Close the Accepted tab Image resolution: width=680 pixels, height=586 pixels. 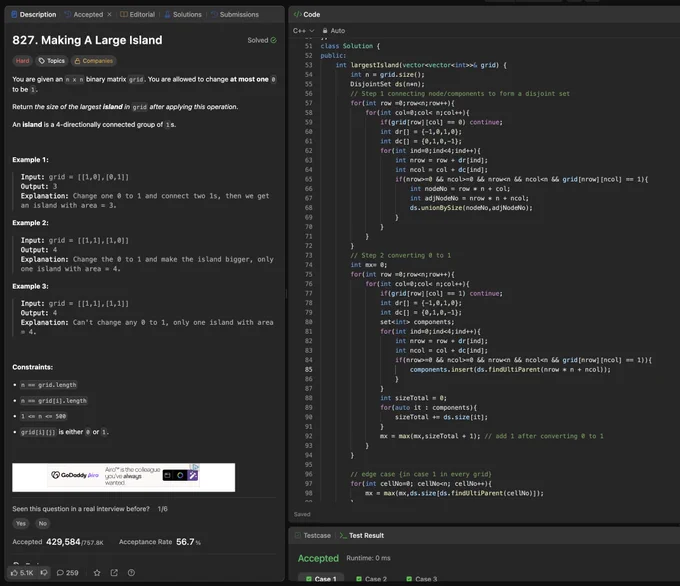tap(109, 14)
